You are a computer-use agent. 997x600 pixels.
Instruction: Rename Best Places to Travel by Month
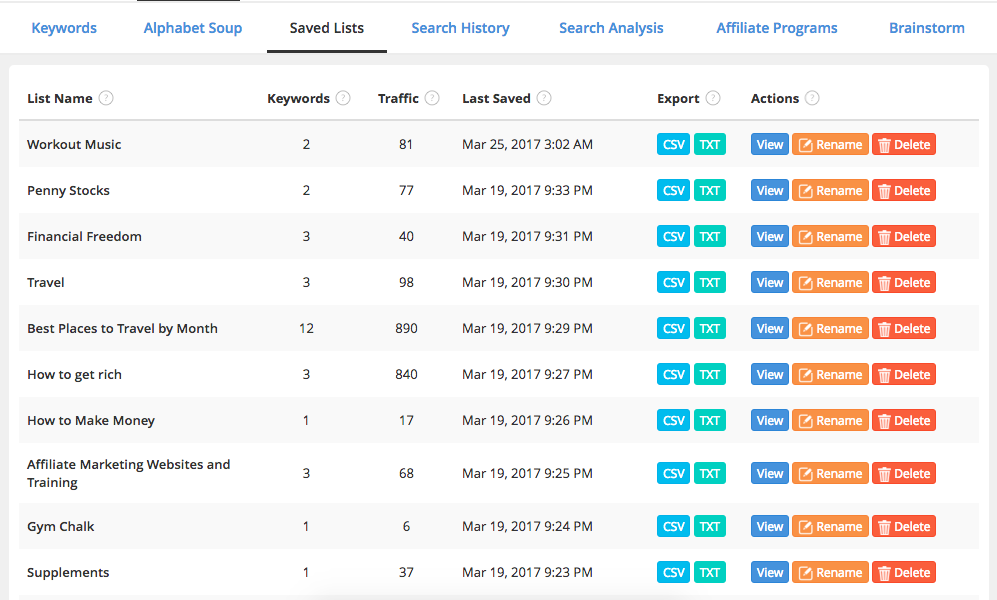830,328
